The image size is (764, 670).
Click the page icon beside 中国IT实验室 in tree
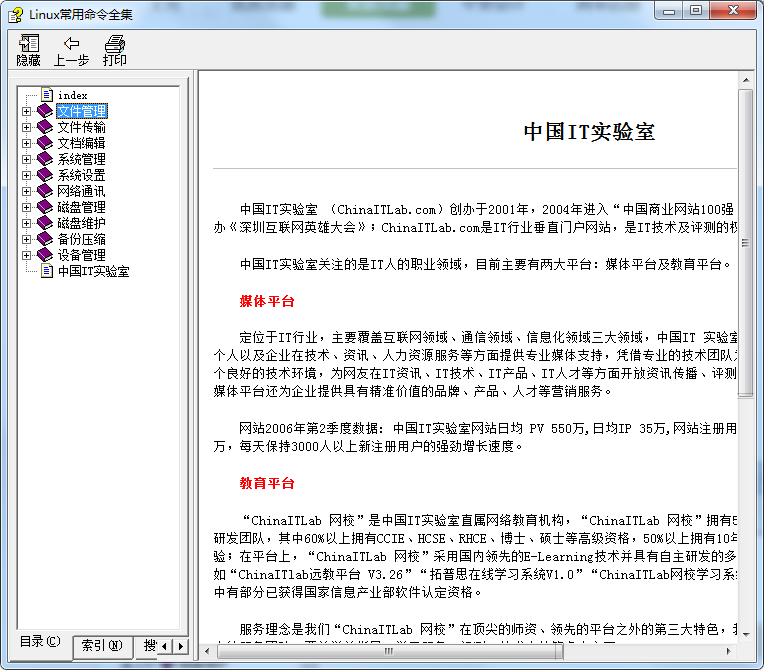[47, 271]
